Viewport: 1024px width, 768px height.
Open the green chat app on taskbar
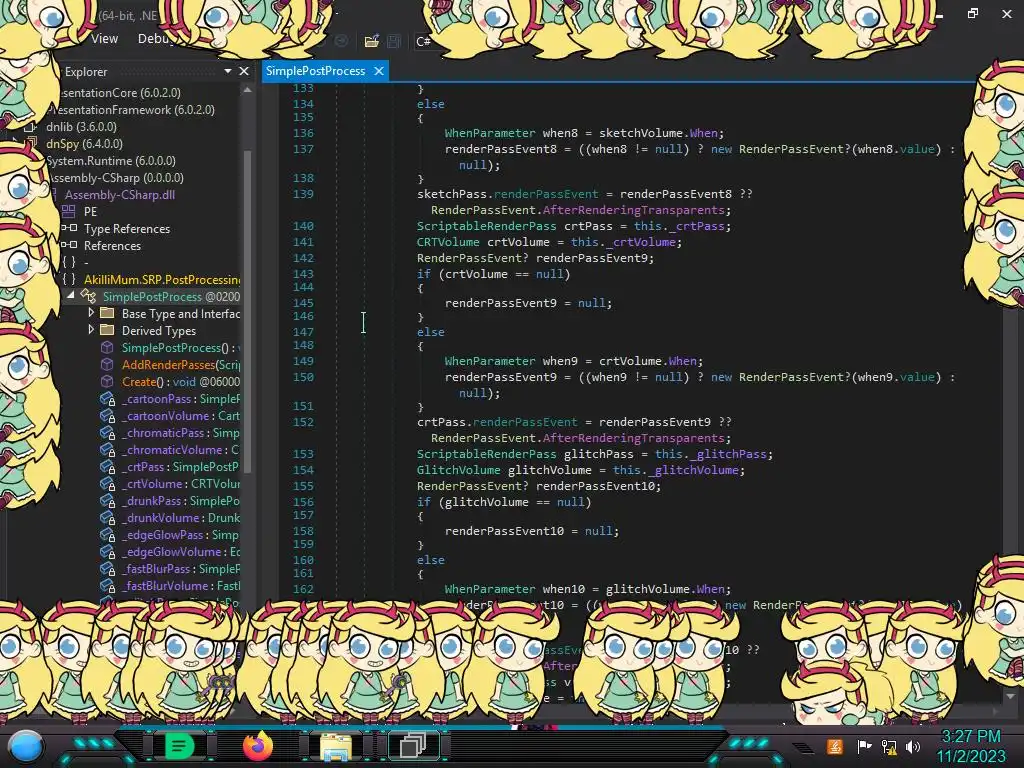pyautogui.click(x=178, y=746)
